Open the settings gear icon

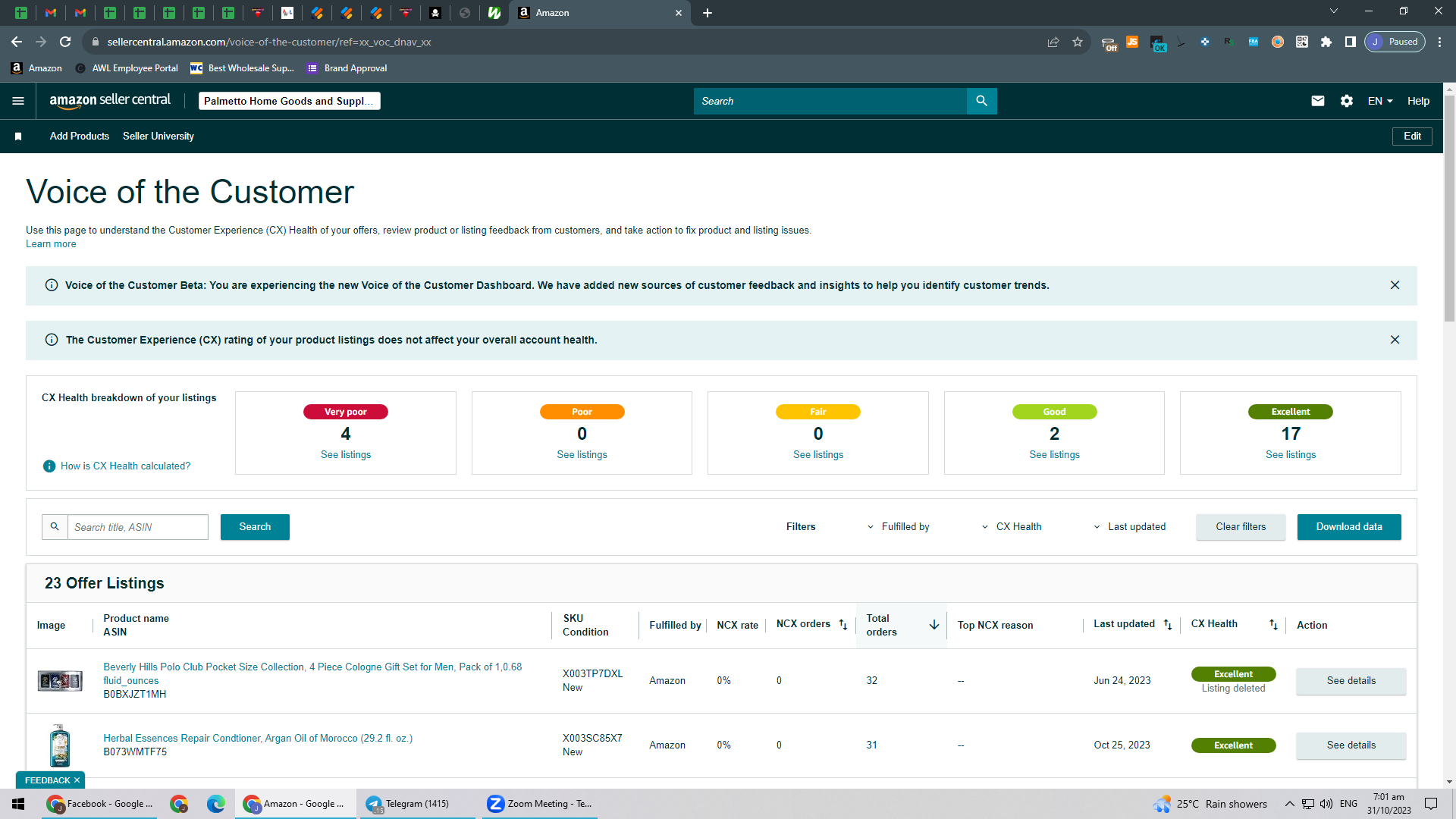coord(1347,101)
